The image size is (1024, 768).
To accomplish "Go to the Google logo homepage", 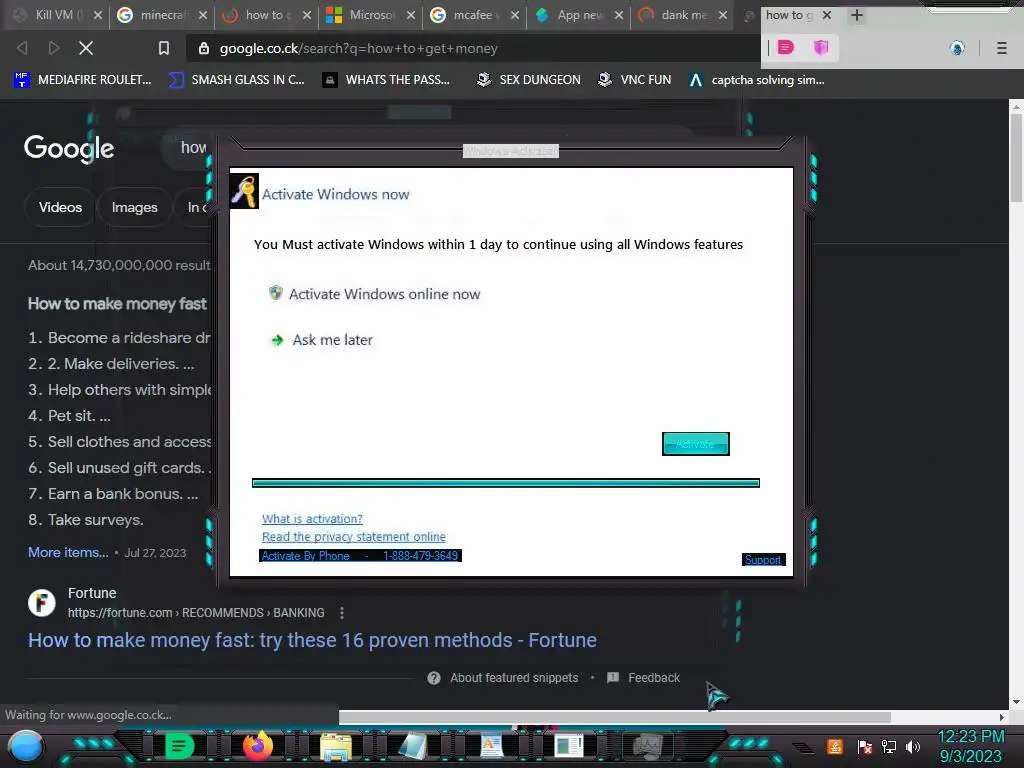I will coord(69,148).
